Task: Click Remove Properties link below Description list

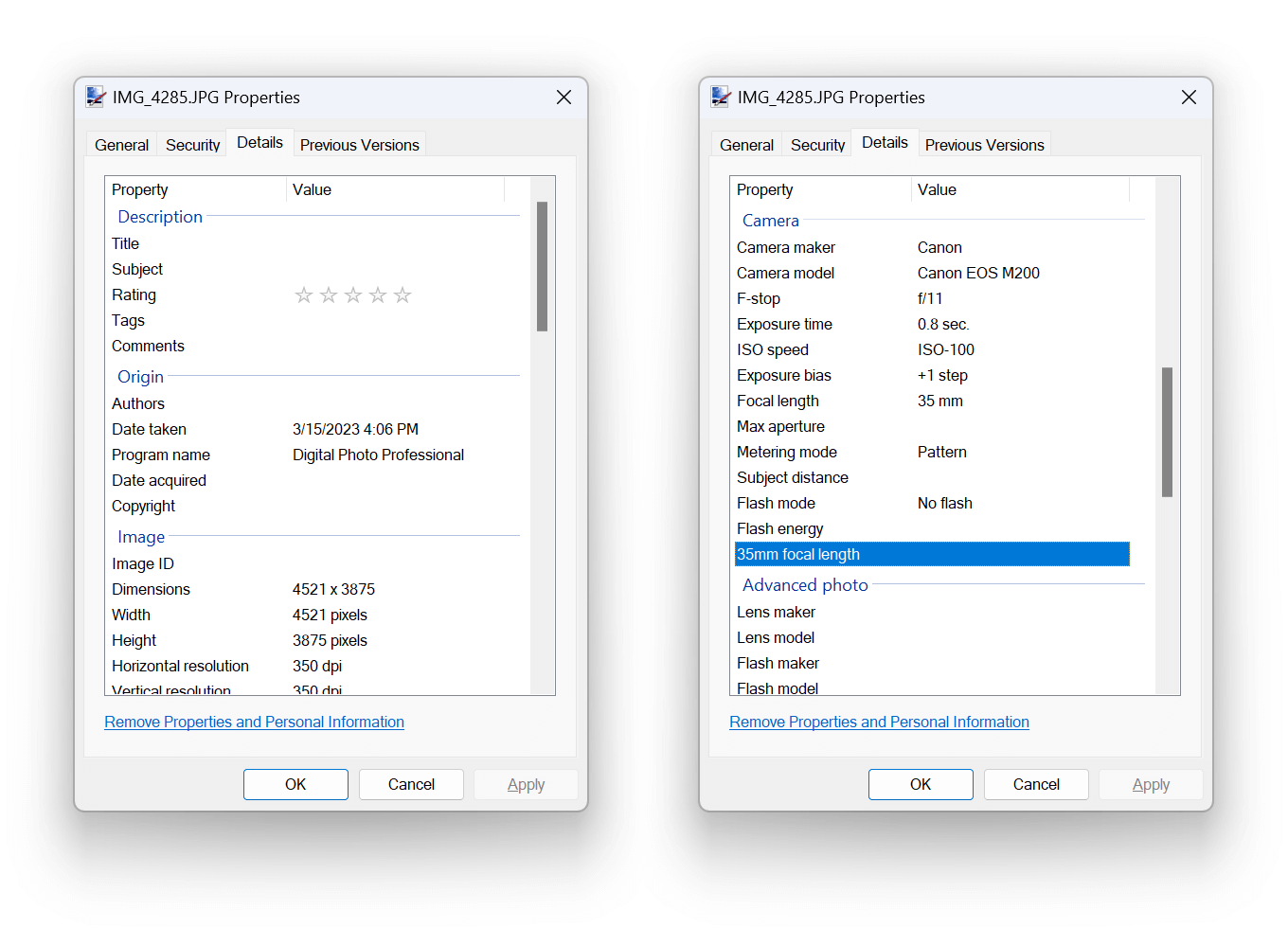Action: 254,722
